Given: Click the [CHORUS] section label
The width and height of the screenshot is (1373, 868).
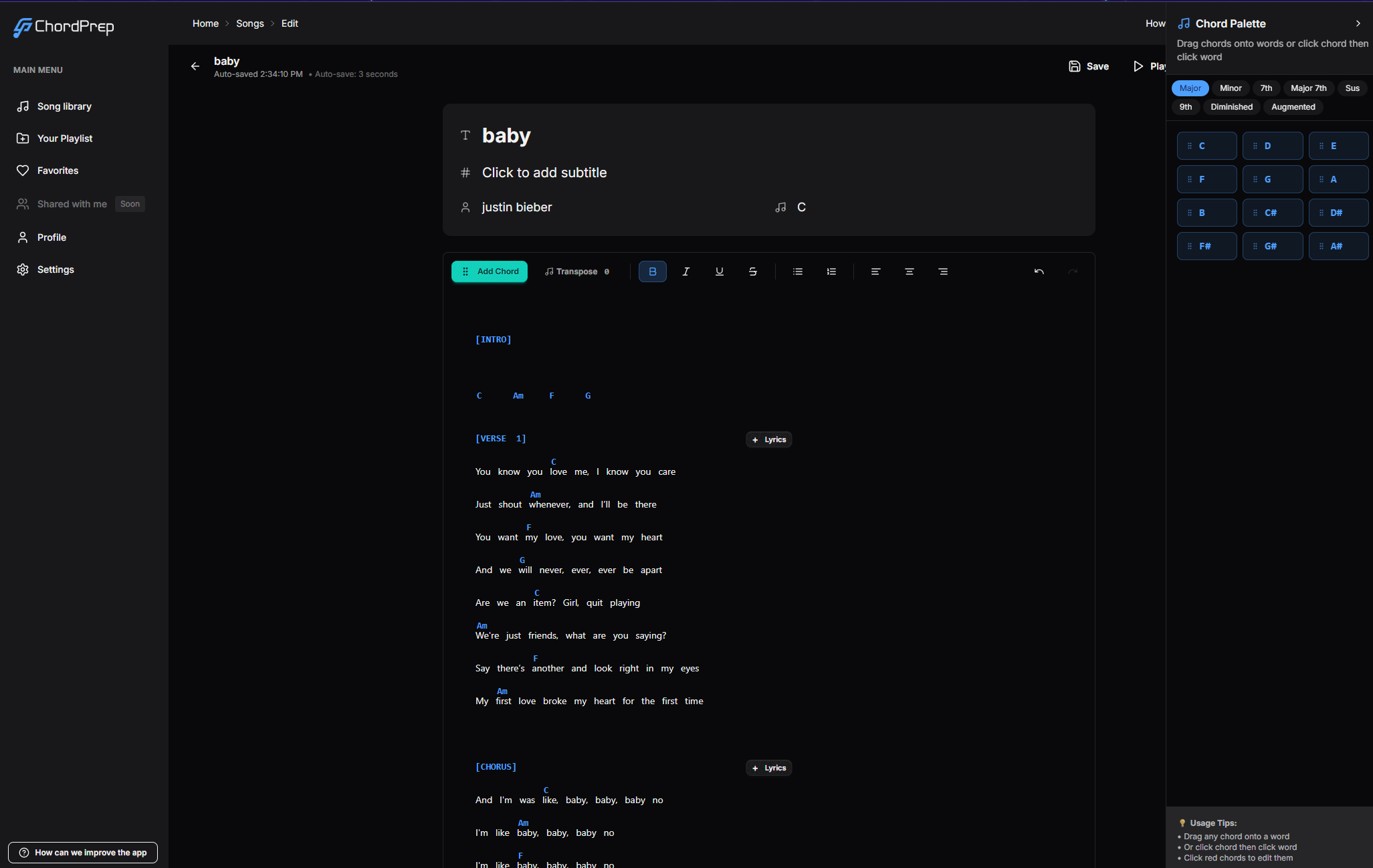Looking at the screenshot, I should pyautogui.click(x=496, y=767).
